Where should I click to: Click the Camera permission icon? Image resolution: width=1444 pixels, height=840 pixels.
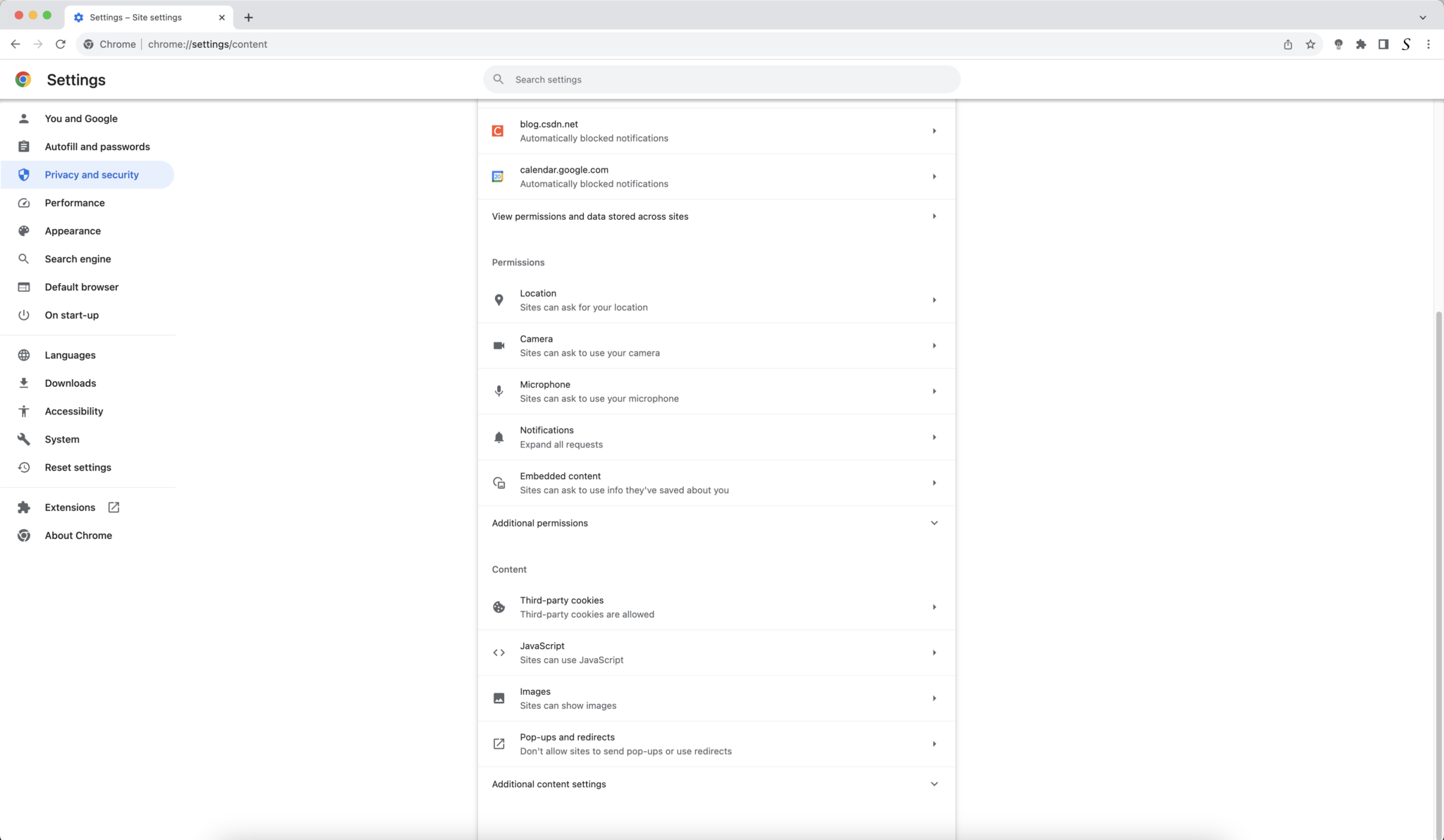[498, 345]
